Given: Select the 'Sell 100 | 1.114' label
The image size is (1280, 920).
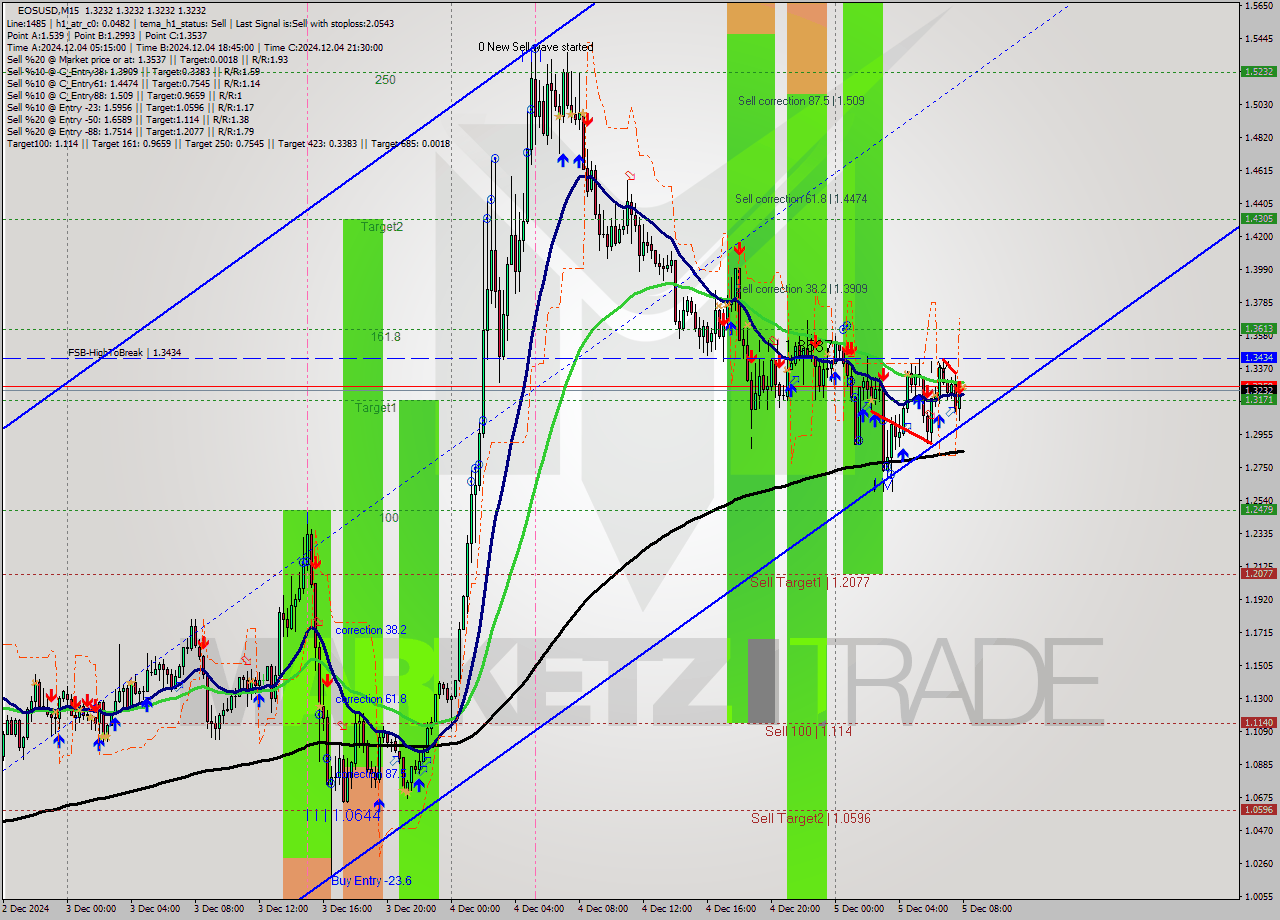Looking at the screenshot, I should pyautogui.click(x=808, y=731).
